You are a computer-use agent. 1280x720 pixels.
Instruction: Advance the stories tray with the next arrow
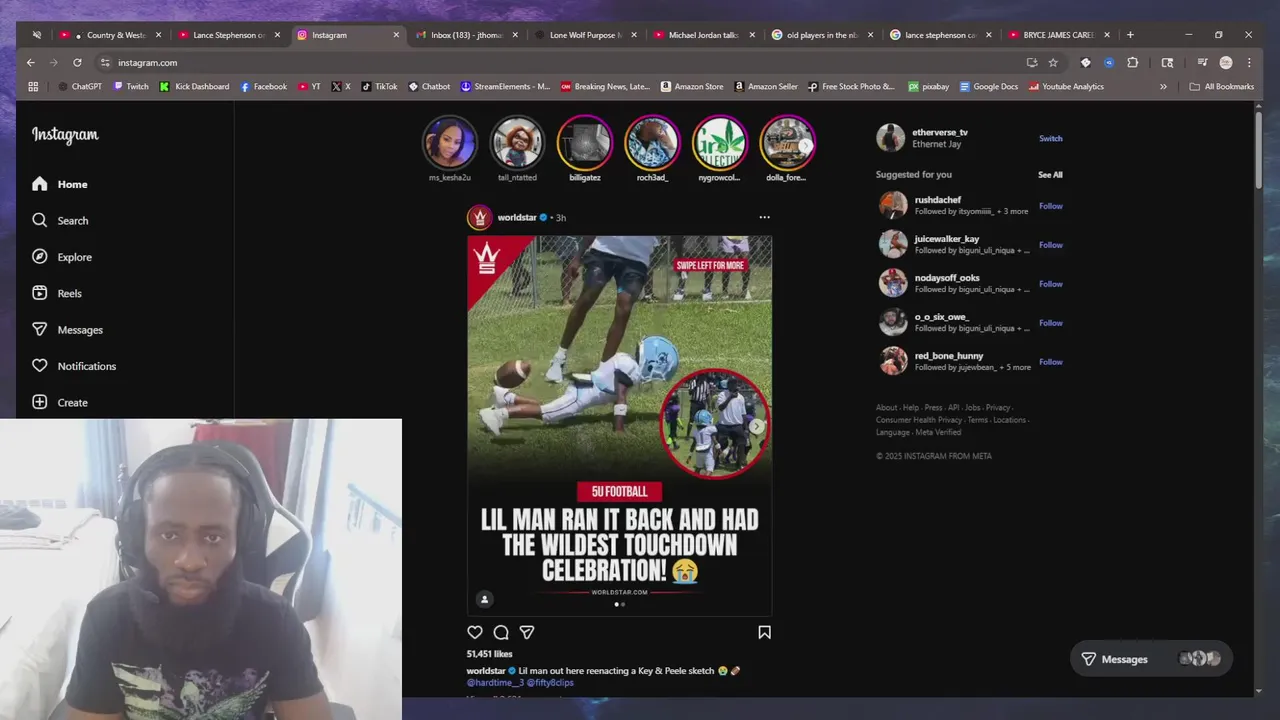[806, 145]
